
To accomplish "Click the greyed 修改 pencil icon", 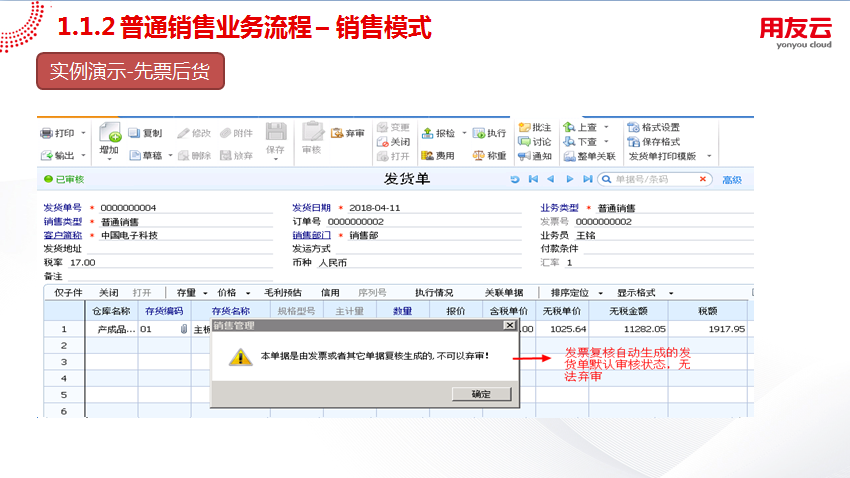I will point(183,133).
